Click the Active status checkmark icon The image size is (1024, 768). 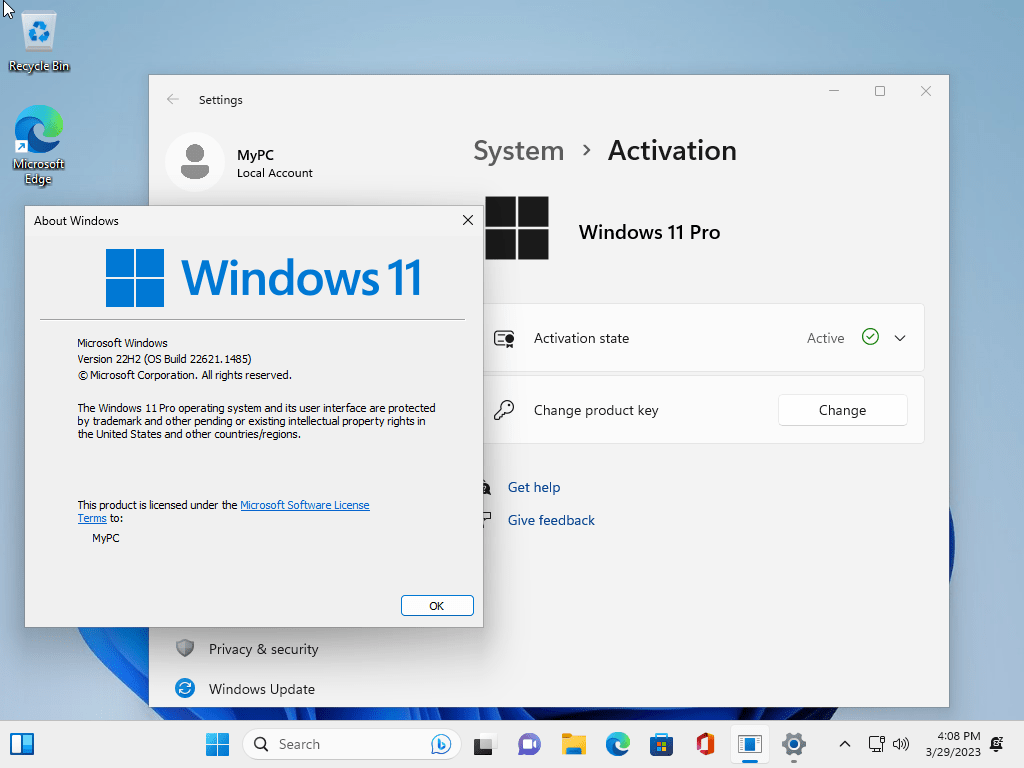(x=870, y=337)
